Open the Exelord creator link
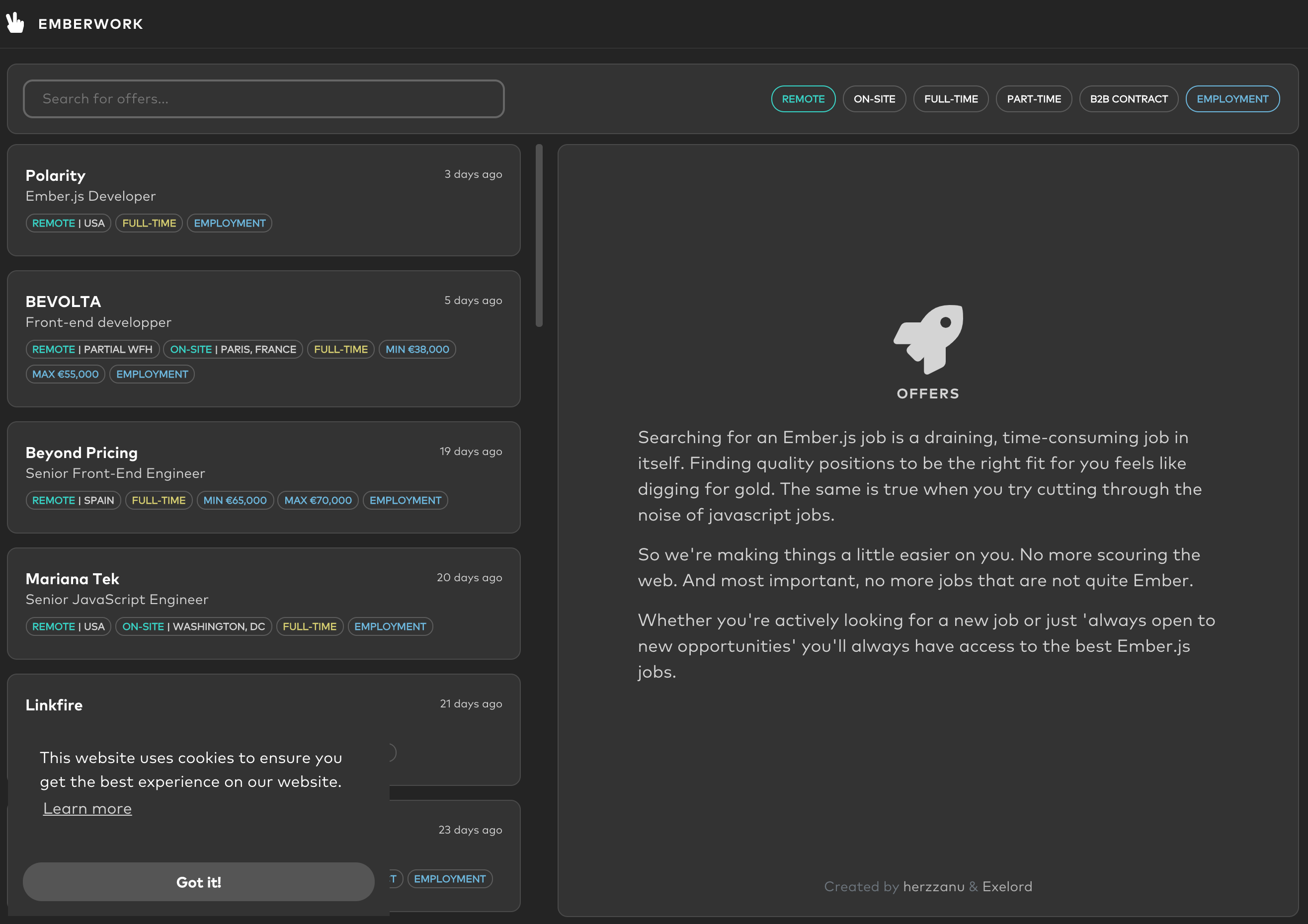 pos(1007,886)
